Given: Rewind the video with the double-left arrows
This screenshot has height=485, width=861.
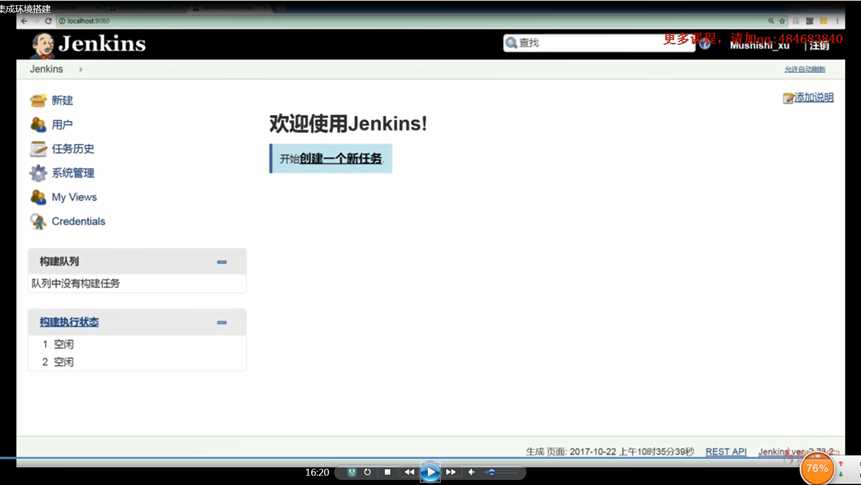Looking at the screenshot, I should coord(409,472).
